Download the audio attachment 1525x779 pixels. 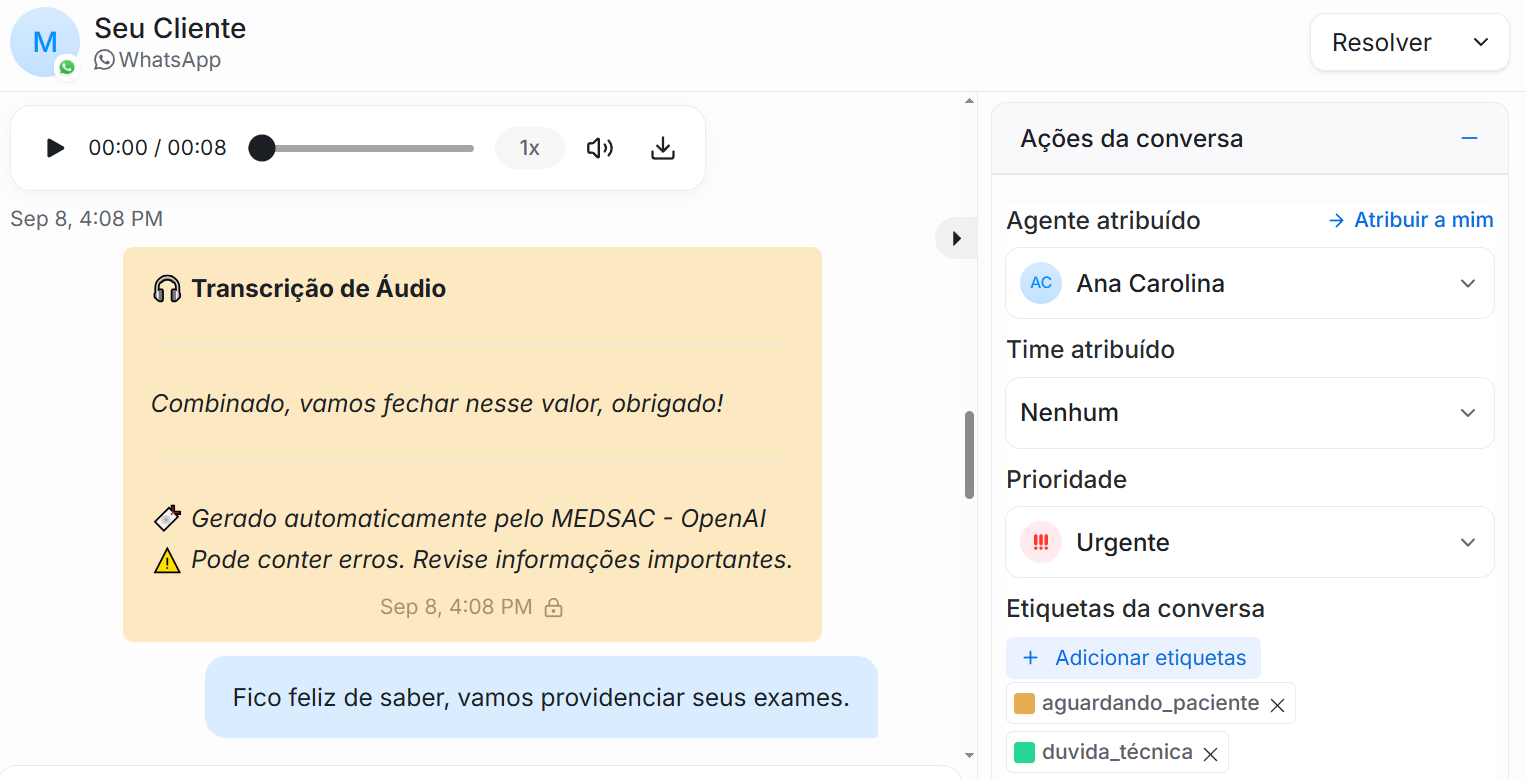pyautogui.click(x=662, y=147)
